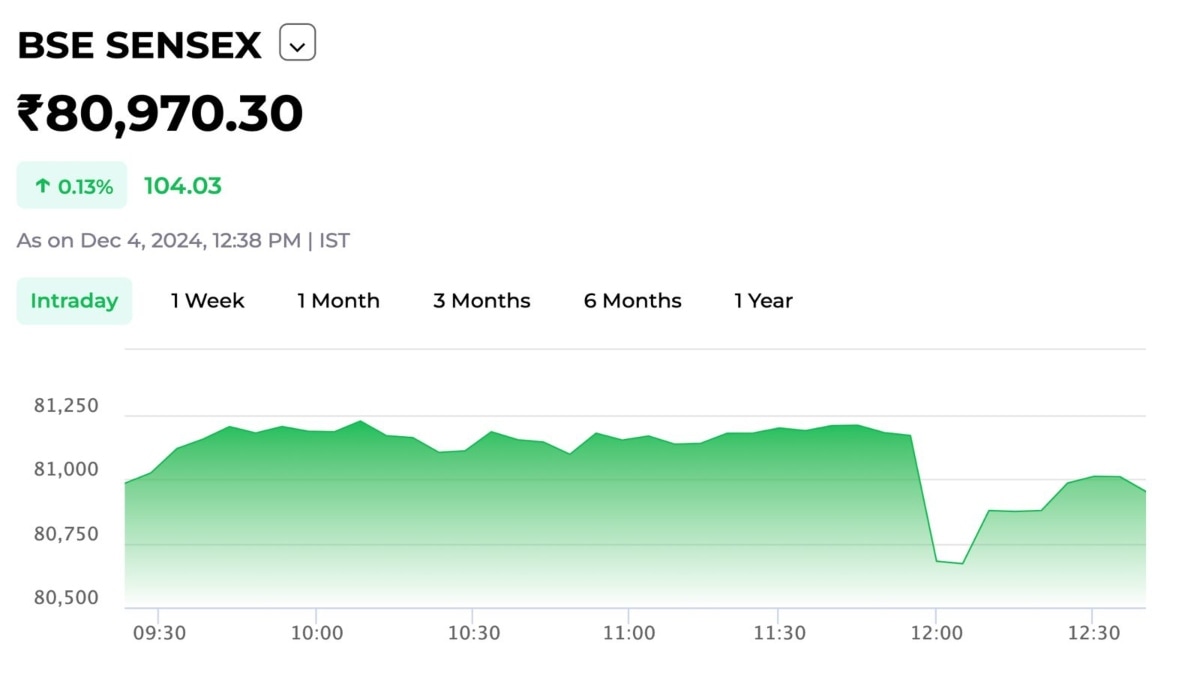Screen dimensions: 1200x675
Task: Click the 12:00 time axis label
Action: tap(937, 633)
